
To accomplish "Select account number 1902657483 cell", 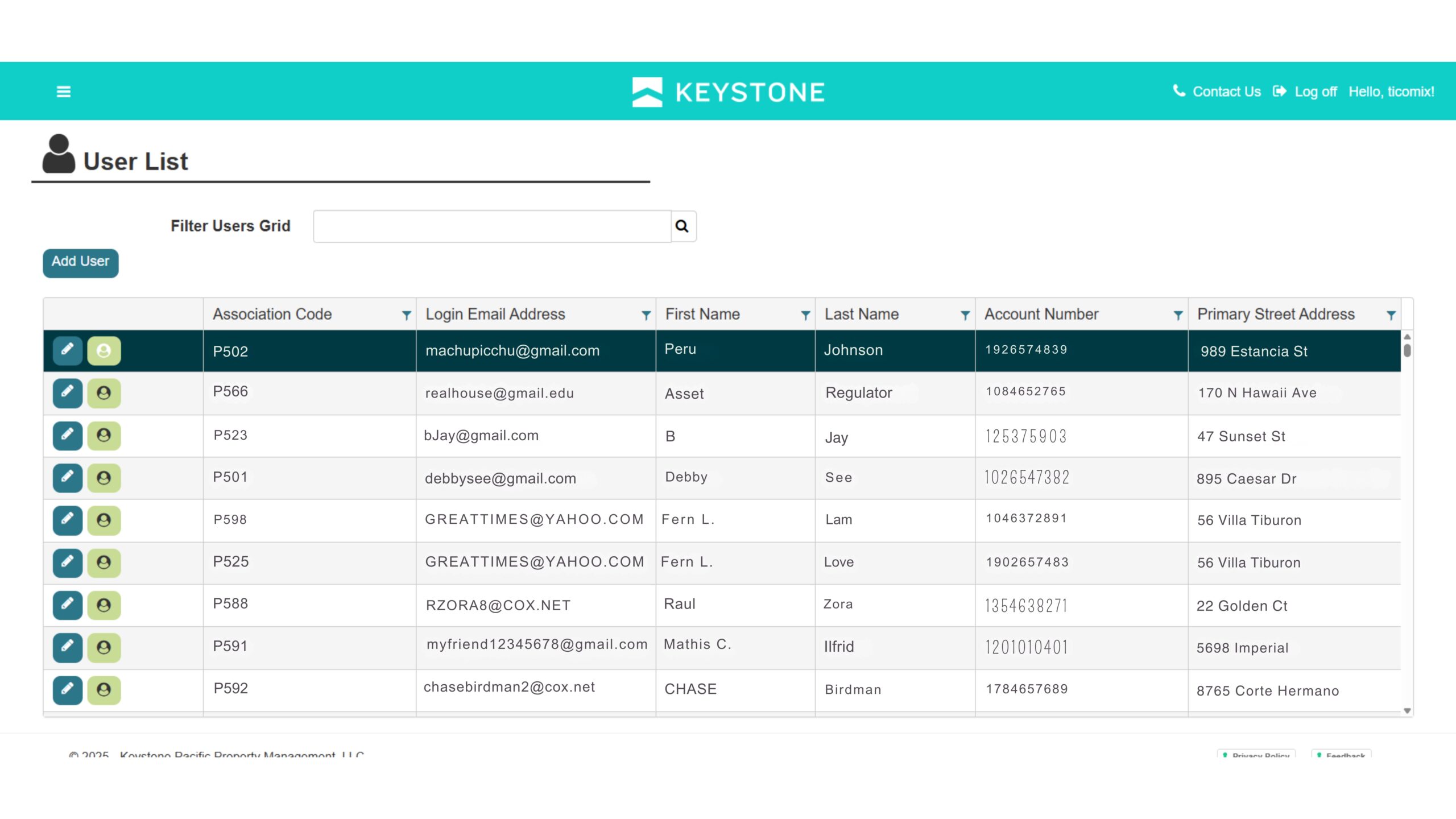I will [1081, 563].
